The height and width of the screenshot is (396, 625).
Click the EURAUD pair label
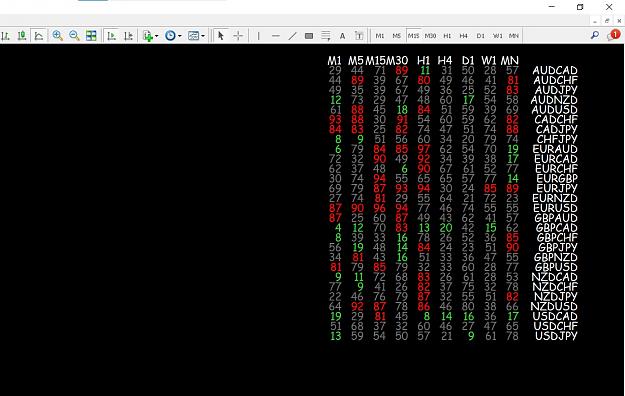click(x=555, y=149)
